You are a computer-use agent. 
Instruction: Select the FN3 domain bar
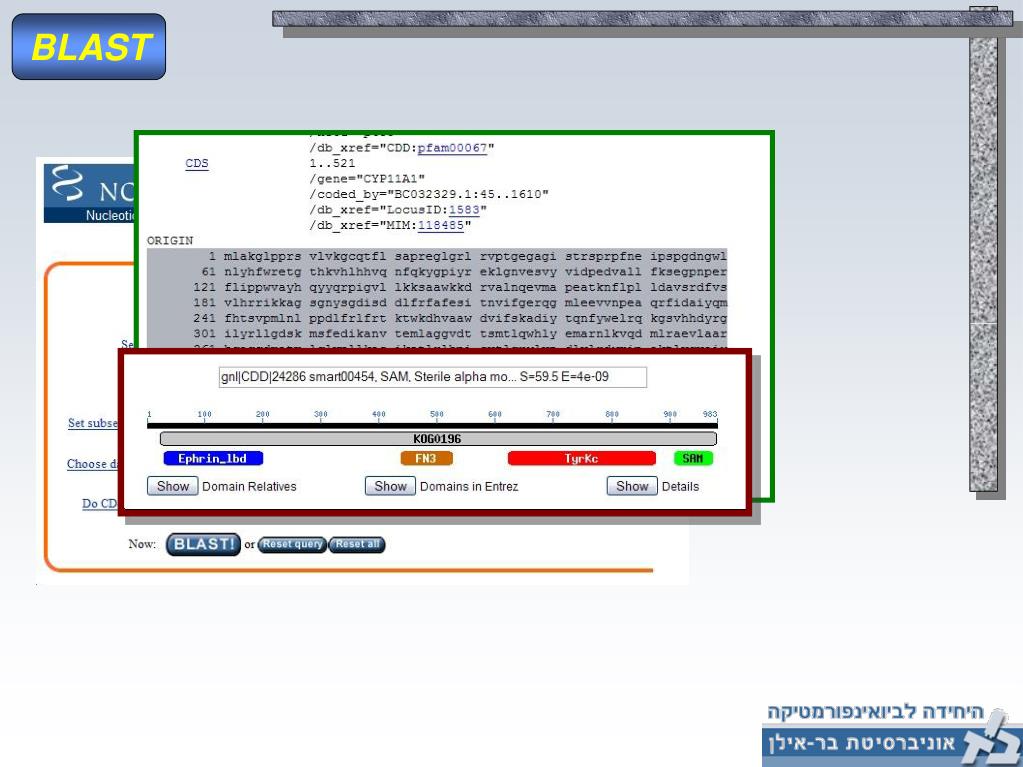pos(426,459)
